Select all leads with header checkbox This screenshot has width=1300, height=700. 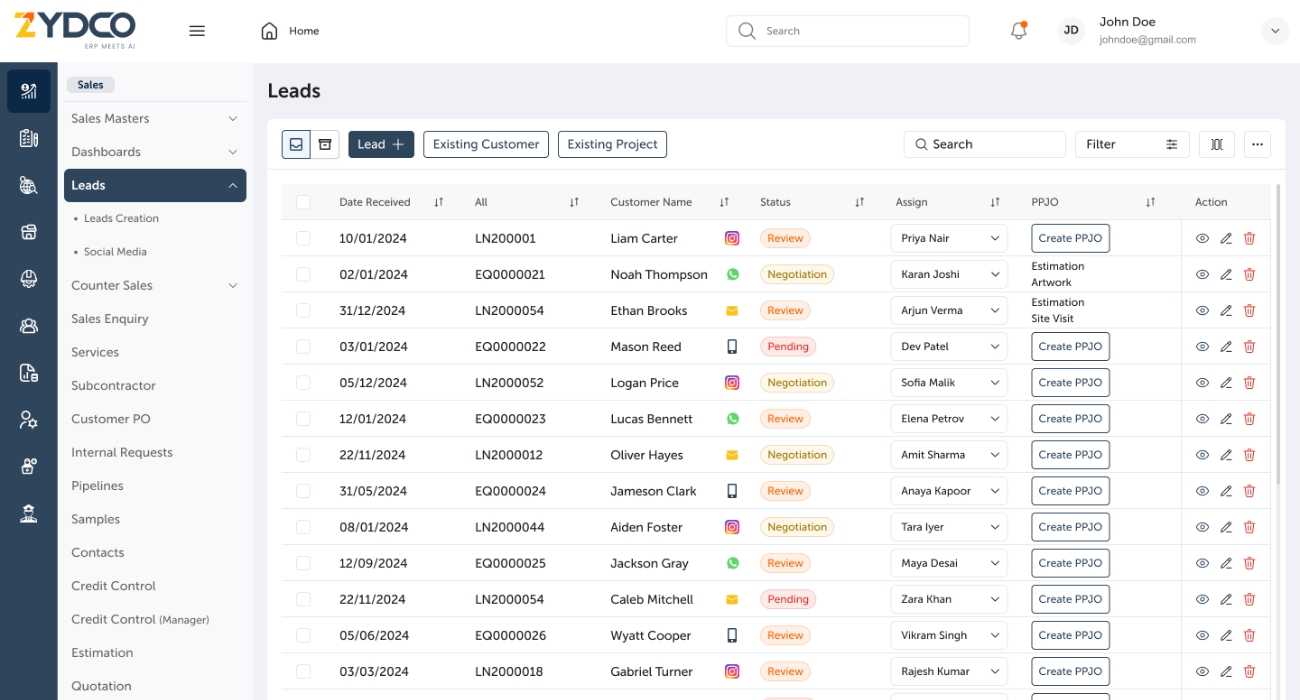click(x=303, y=202)
